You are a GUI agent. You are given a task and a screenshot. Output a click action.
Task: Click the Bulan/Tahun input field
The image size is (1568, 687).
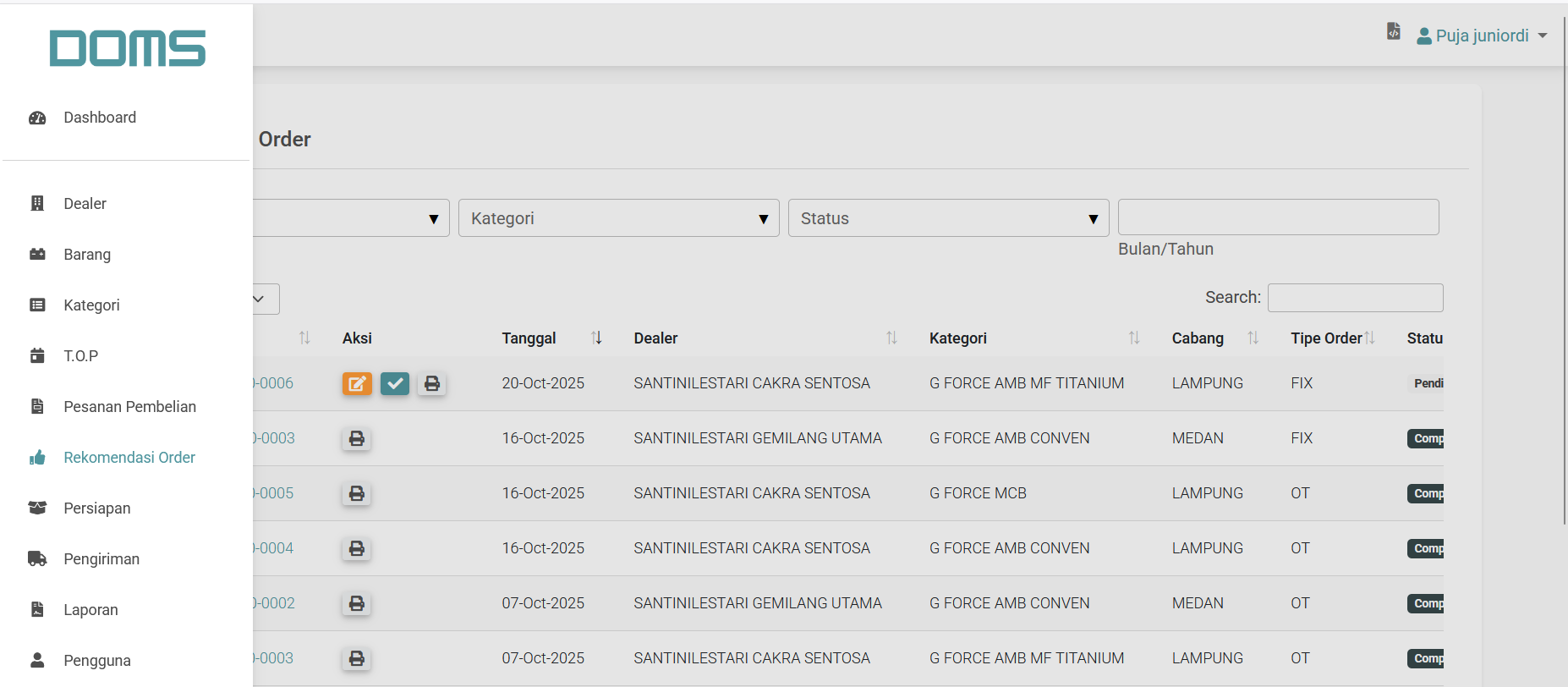click(1278, 217)
